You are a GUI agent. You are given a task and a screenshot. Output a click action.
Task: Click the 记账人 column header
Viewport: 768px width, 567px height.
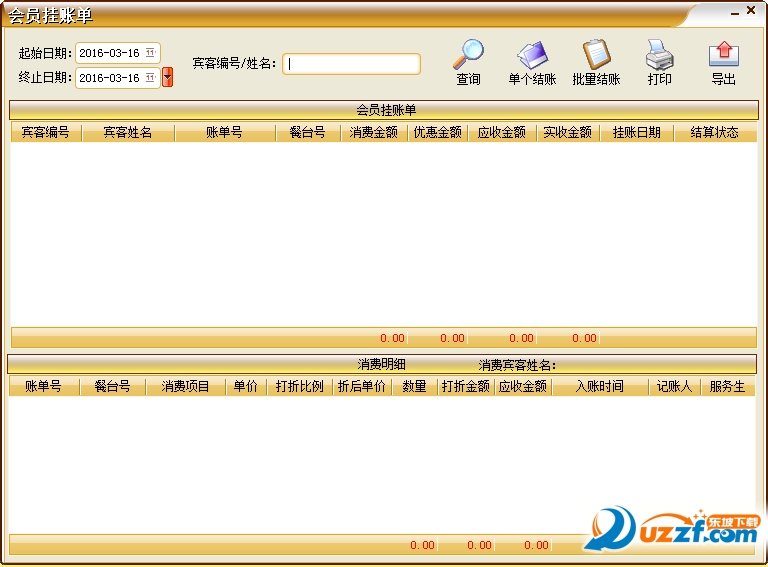coord(674,386)
